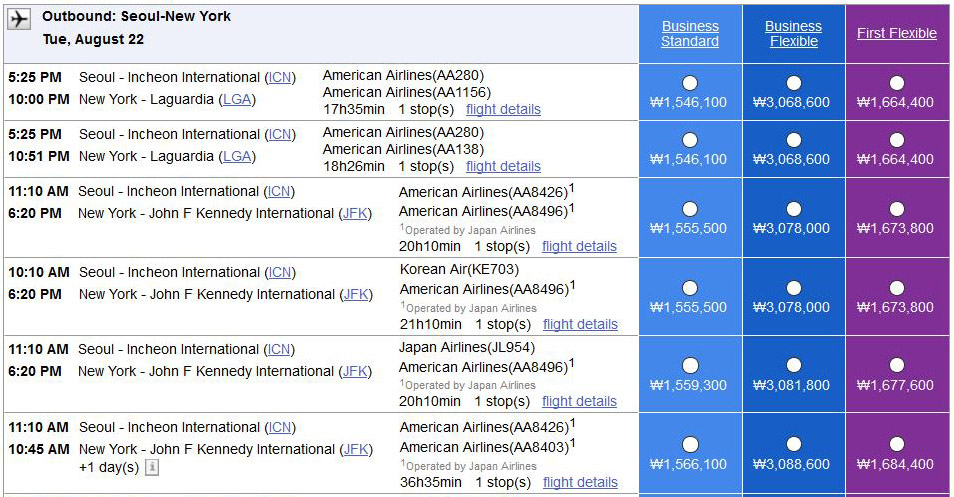Open ICN link for 10:10 AM departure
This screenshot has height=497, width=954.
(x=280, y=273)
